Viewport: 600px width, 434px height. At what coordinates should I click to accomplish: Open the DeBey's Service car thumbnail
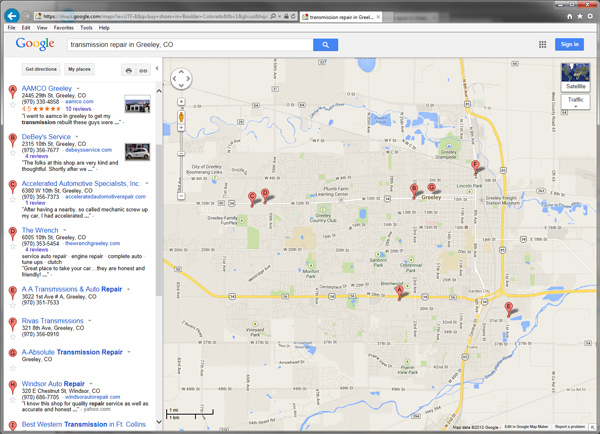click(x=137, y=152)
